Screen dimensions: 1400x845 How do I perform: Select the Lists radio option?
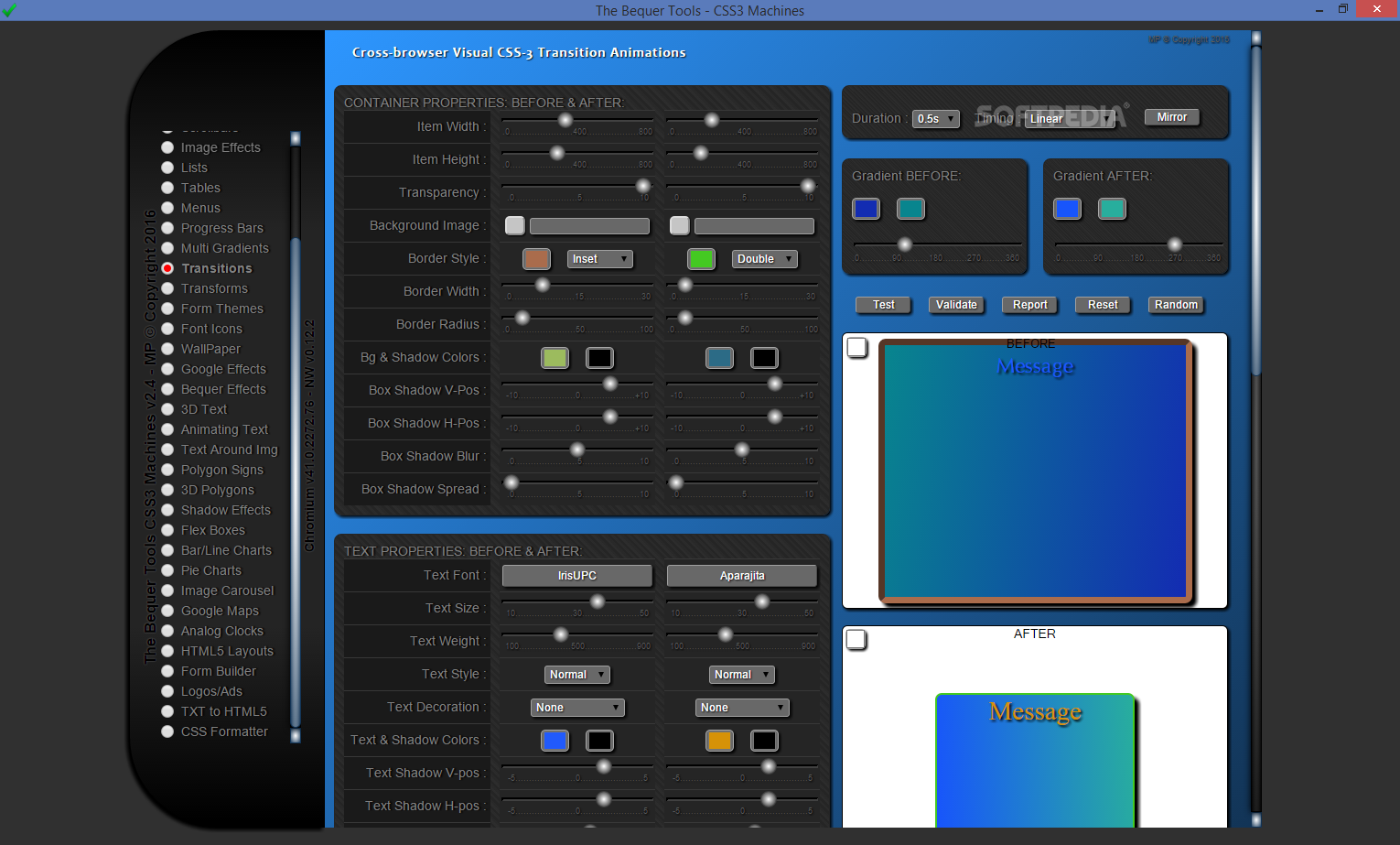click(167, 168)
